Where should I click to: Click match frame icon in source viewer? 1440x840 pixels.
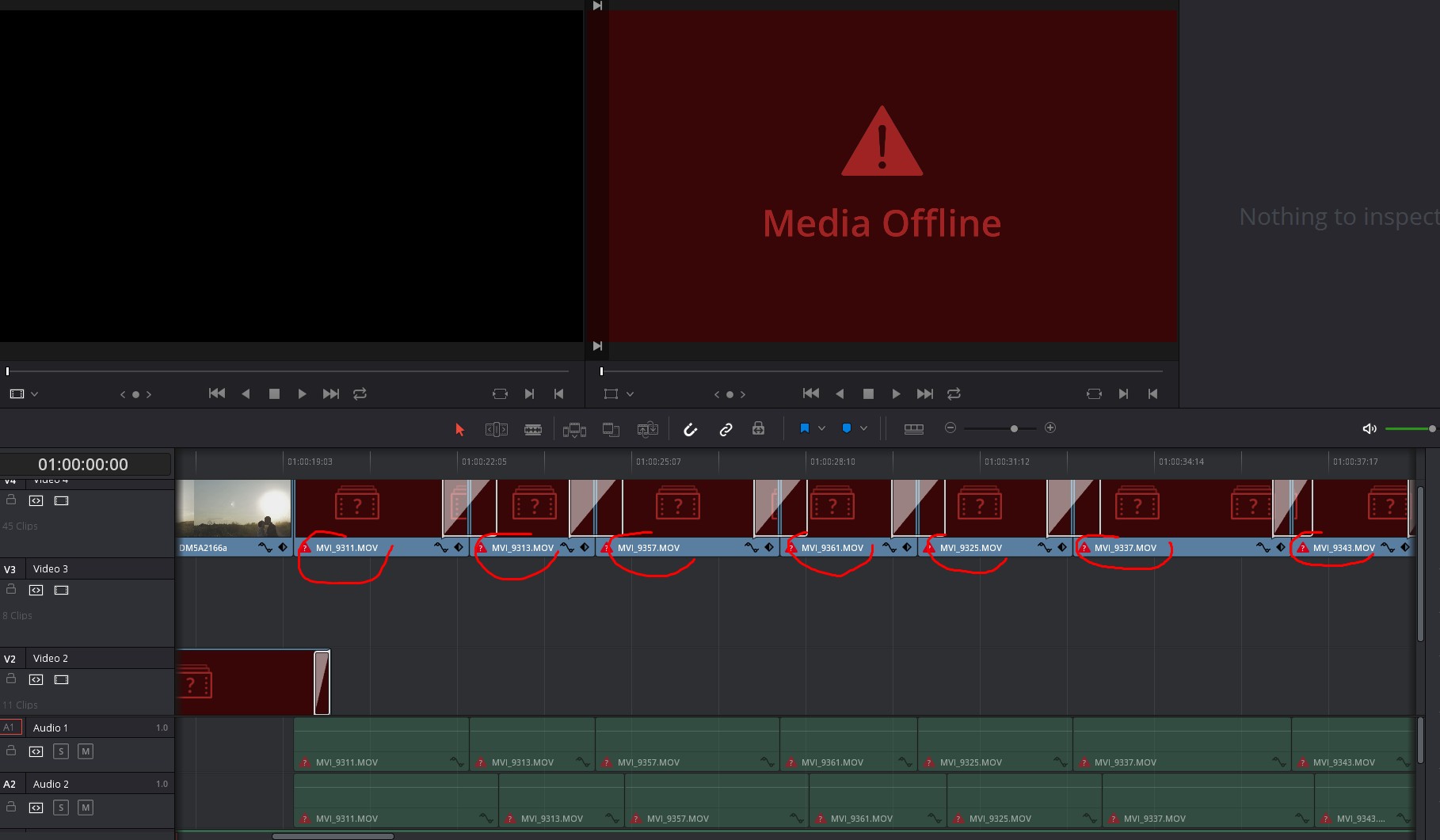(x=500, y=393)
